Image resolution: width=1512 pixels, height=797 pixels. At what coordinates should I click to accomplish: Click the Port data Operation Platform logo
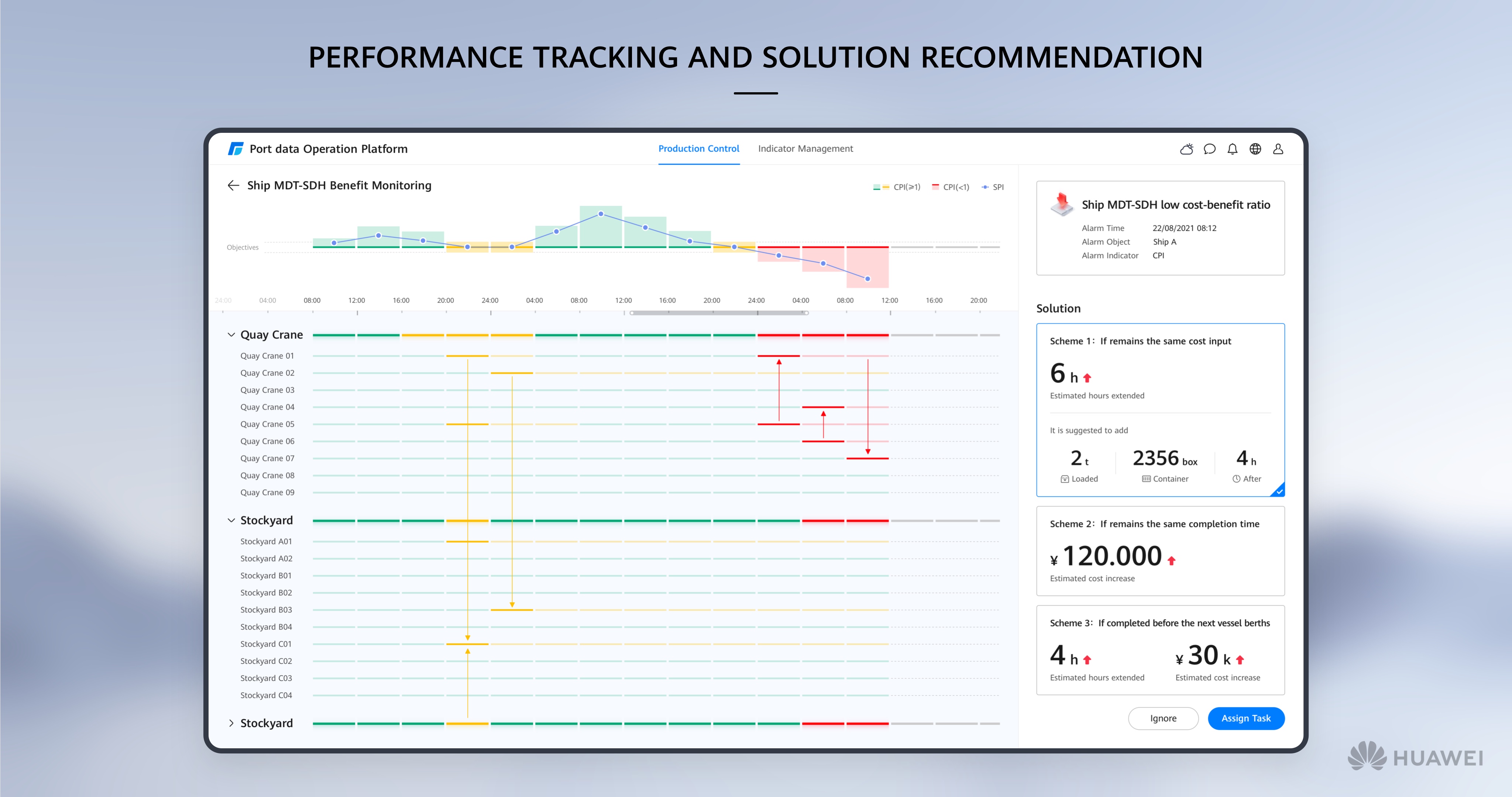click(x=236, y=149)
